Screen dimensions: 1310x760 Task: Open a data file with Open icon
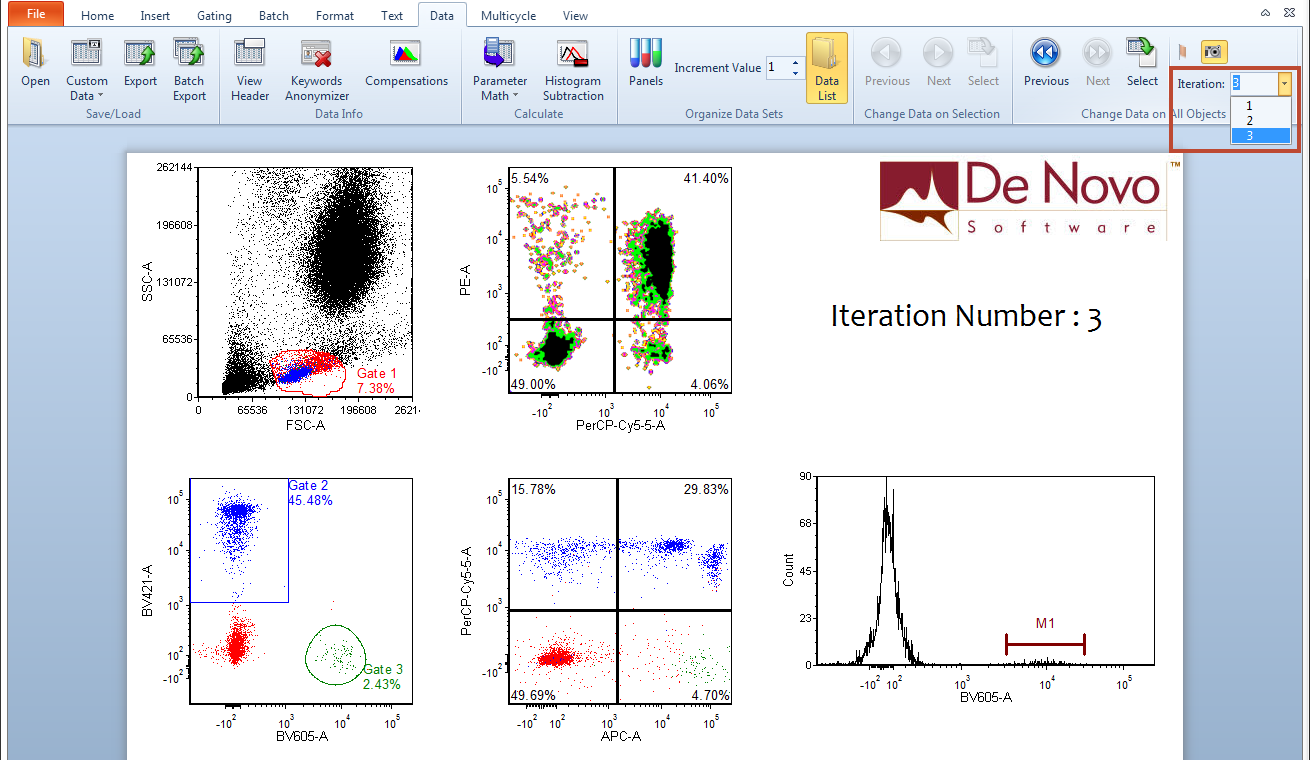pyautogui.click(x=35, y=63)
